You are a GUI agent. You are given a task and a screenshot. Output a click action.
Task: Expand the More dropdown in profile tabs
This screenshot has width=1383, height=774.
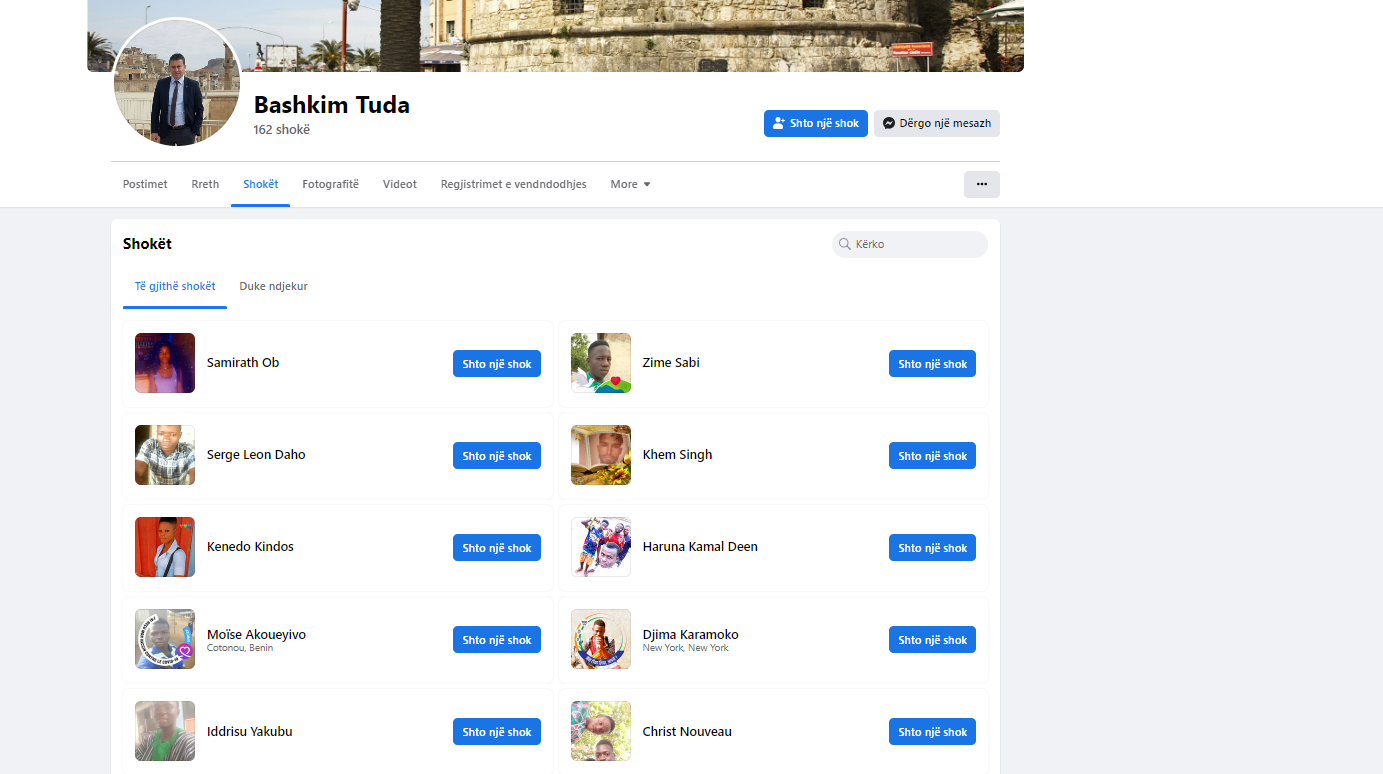tap(630, 184)
